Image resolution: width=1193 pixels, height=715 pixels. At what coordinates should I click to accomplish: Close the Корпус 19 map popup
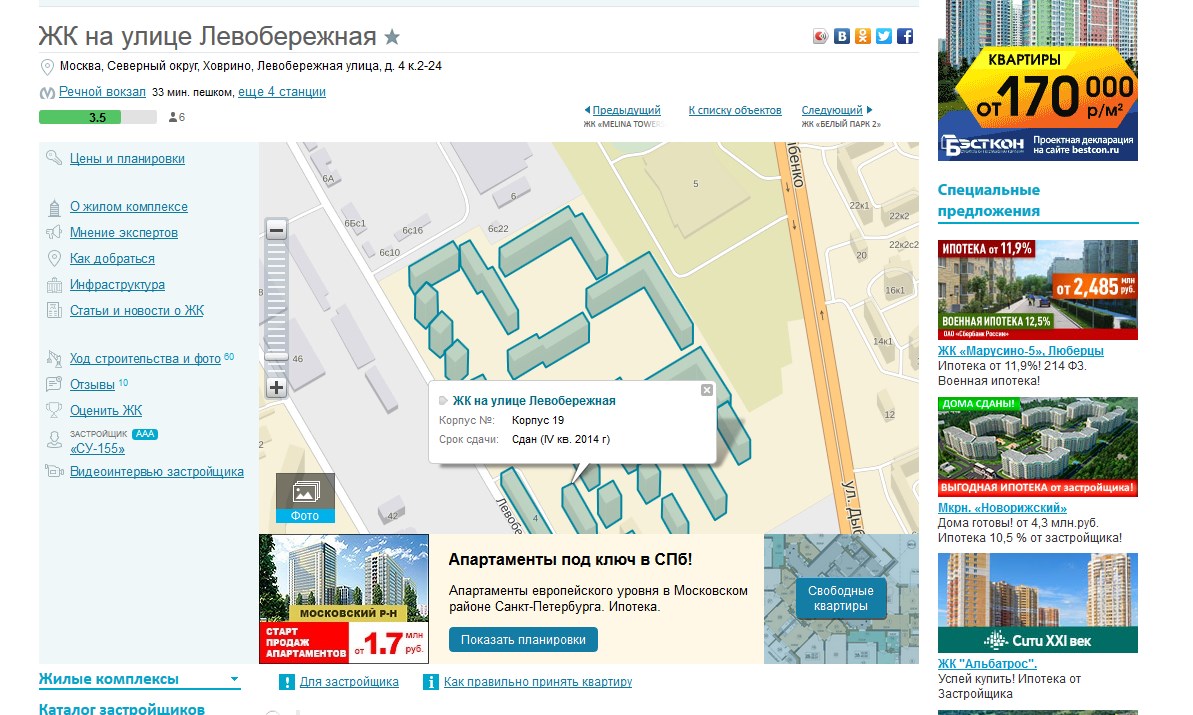[x=707, y=390]
